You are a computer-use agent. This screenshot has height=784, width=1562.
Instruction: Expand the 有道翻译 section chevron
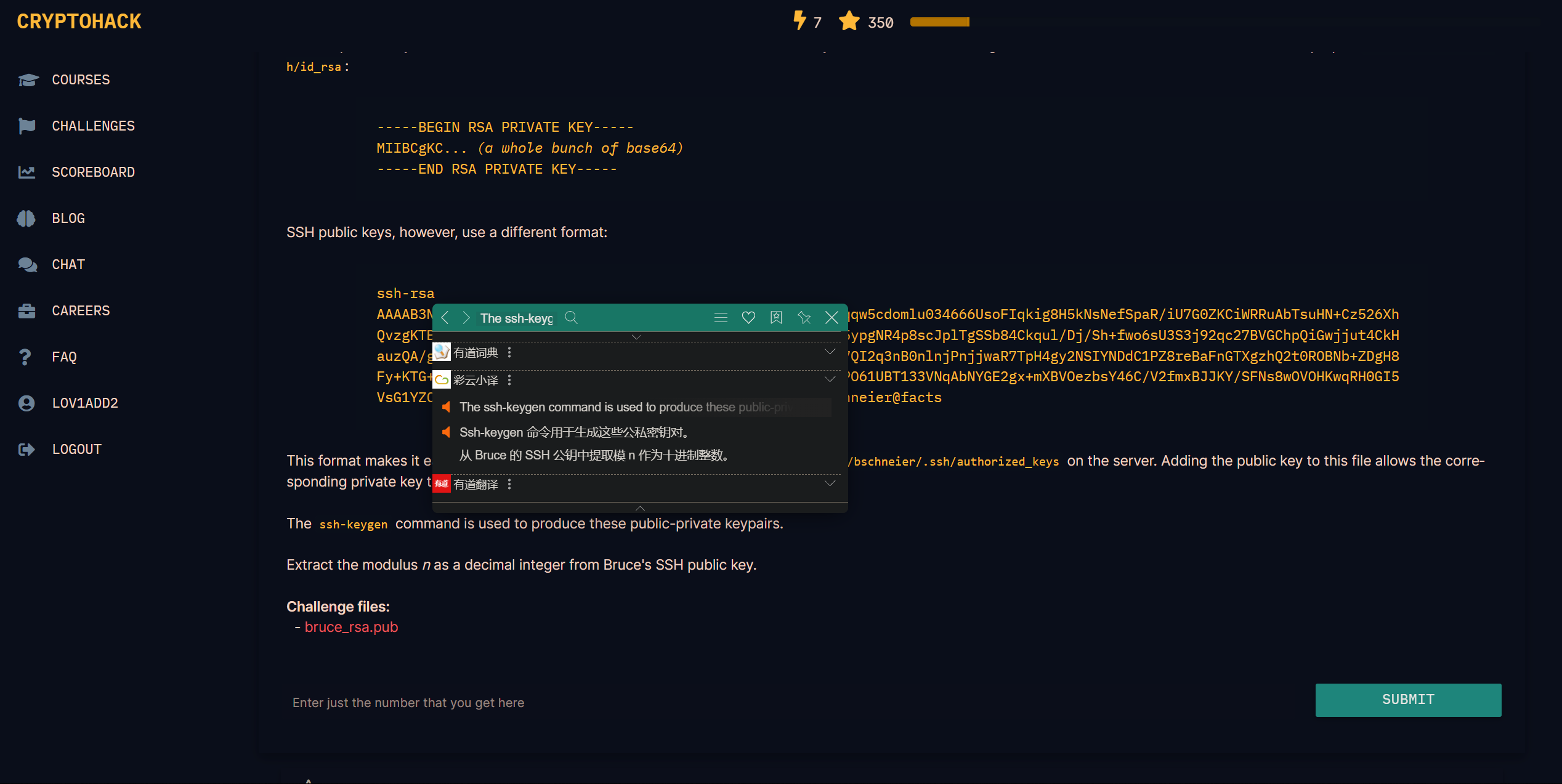[x=830, y=483]
